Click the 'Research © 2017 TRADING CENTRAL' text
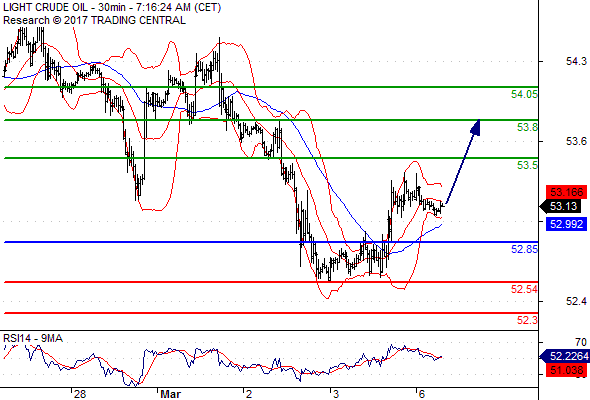Screen dimensions: 590x400 (x=94, y=20)
